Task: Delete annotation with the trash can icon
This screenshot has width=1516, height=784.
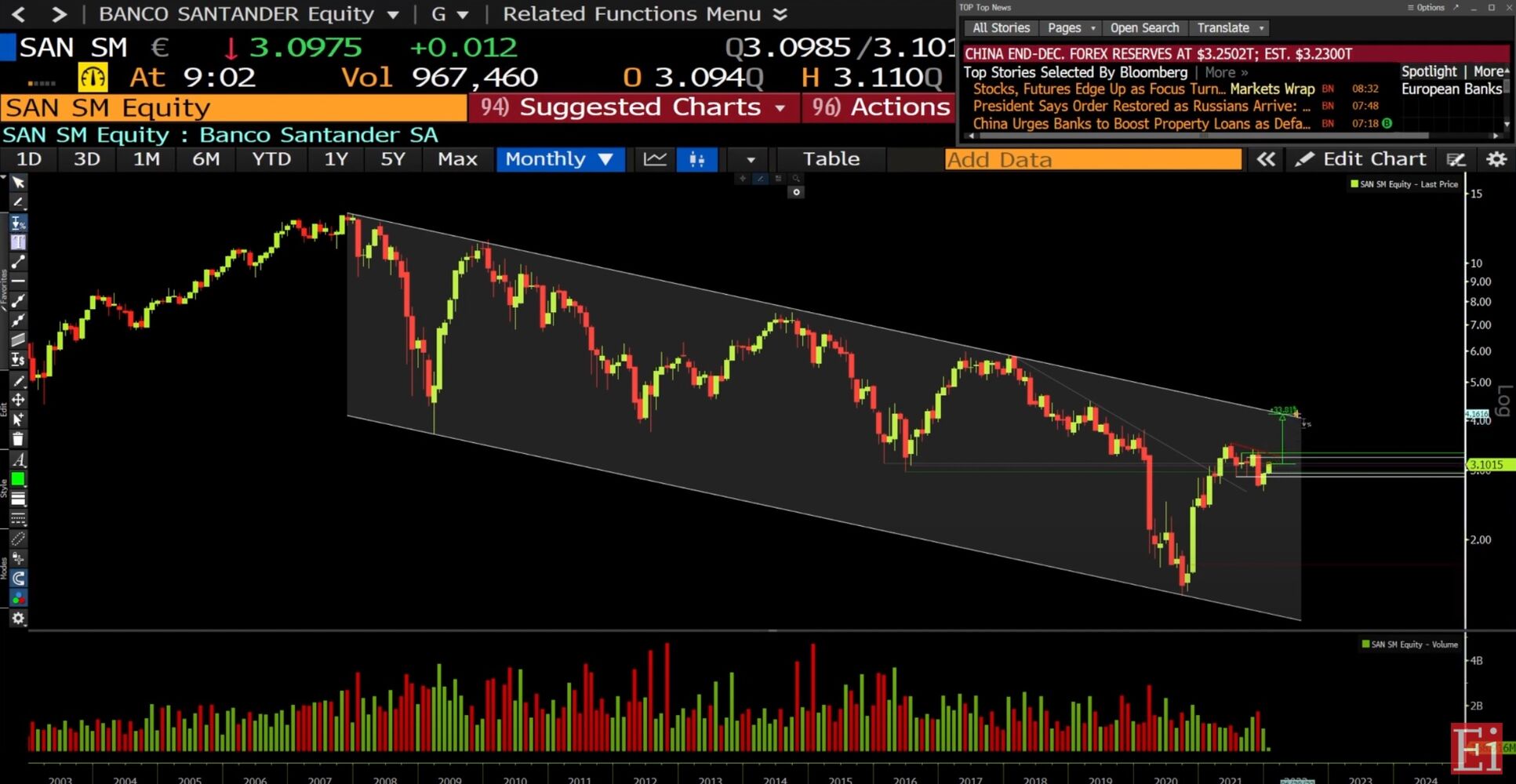Action: [18, 439]
